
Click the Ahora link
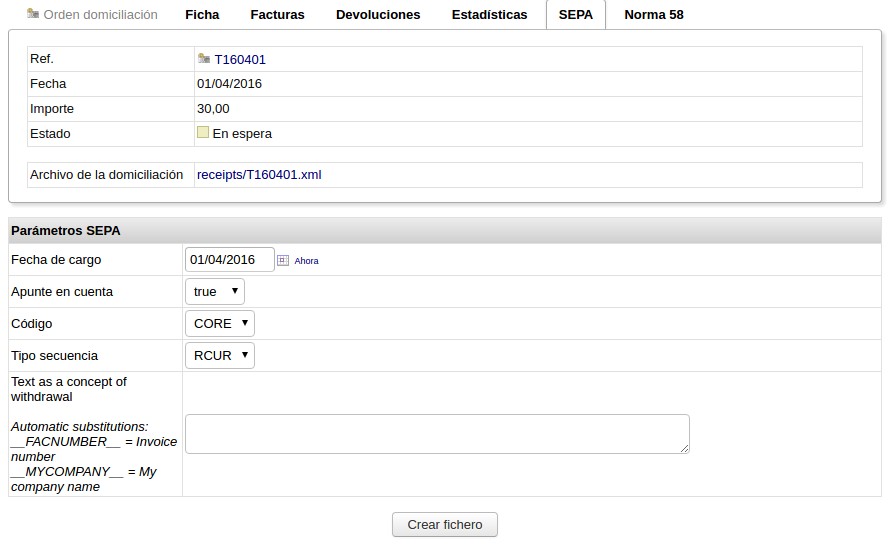pos(306,261)
